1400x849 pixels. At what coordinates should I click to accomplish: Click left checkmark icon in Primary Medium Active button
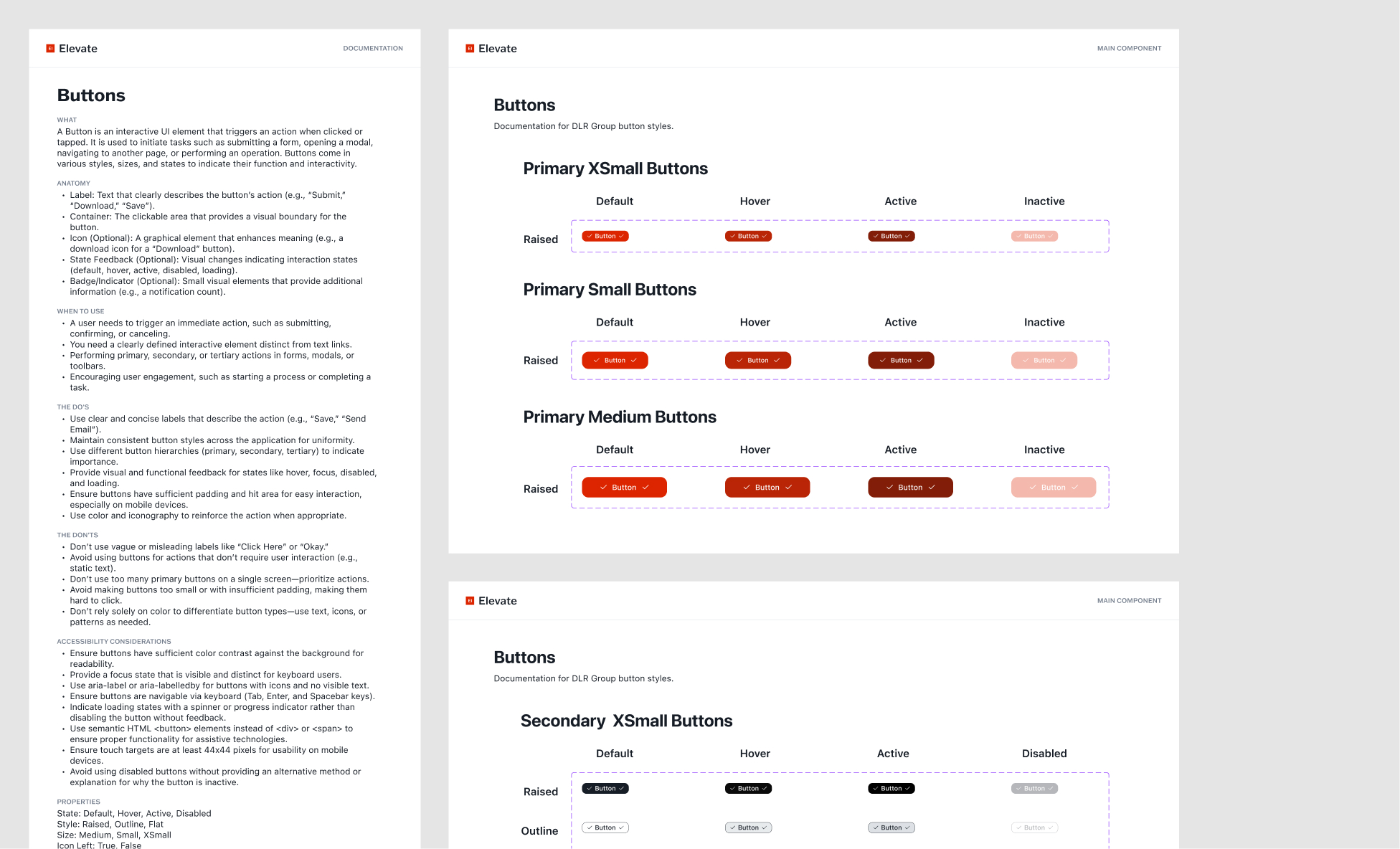(x=890, y=488)
